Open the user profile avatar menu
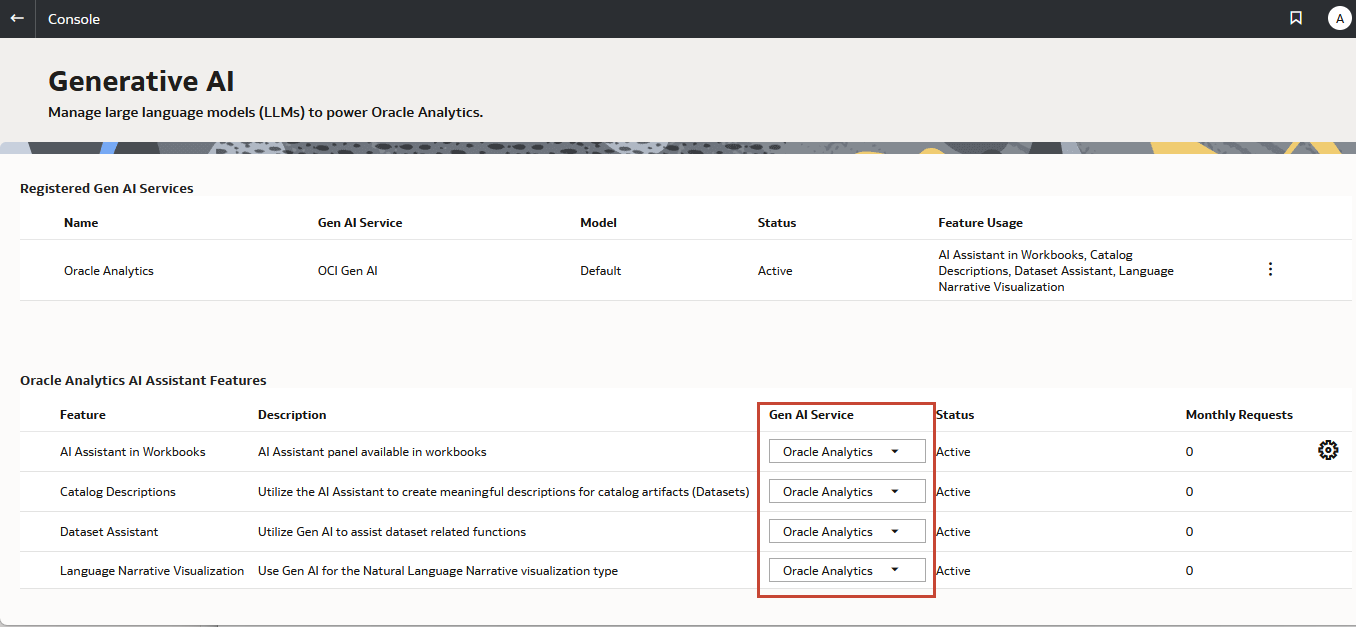This screenshot has height=627, width=1356. (1339, 18)
